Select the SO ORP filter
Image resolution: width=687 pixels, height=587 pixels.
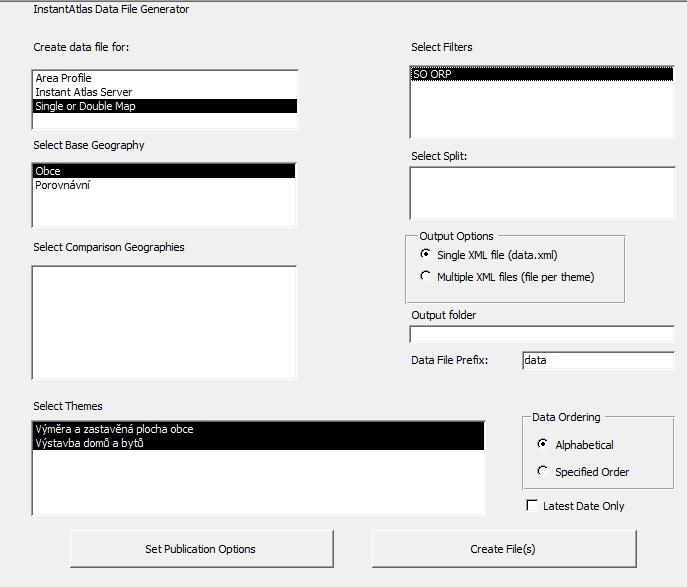coord(542,74)
